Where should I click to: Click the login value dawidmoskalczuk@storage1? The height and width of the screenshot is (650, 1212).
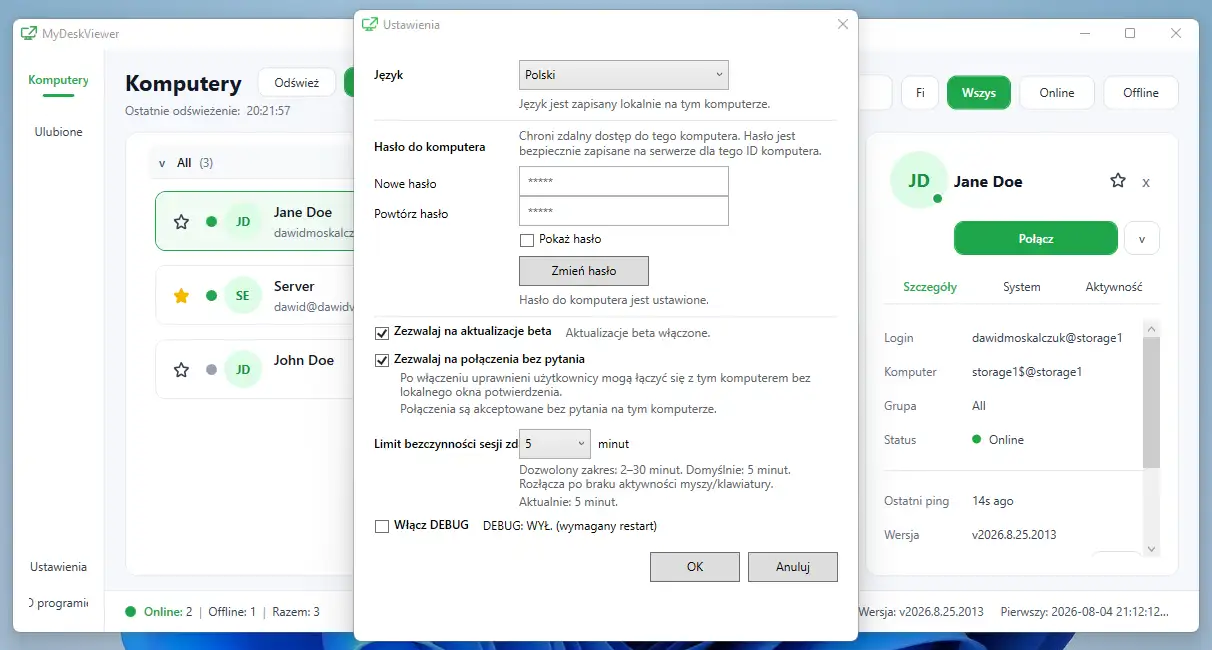[x=1047, y=338]
